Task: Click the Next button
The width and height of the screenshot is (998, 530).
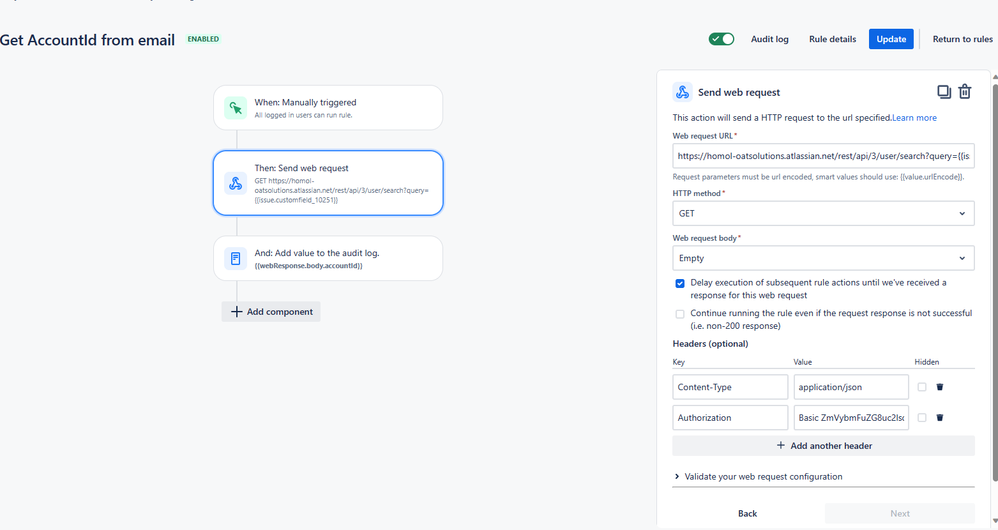Action: click(x=899, y=513)
